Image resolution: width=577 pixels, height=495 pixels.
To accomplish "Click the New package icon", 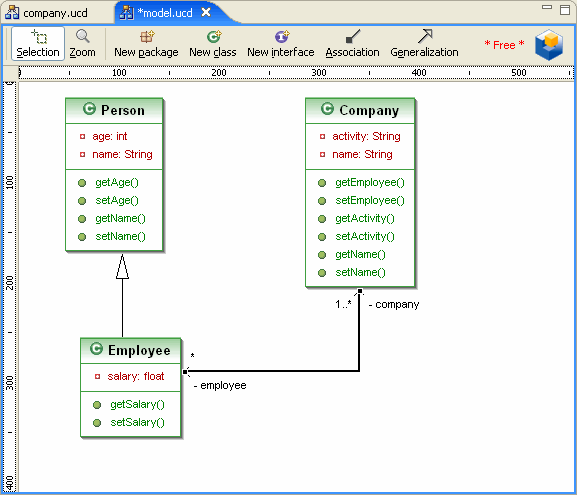I will pos(146,43).
